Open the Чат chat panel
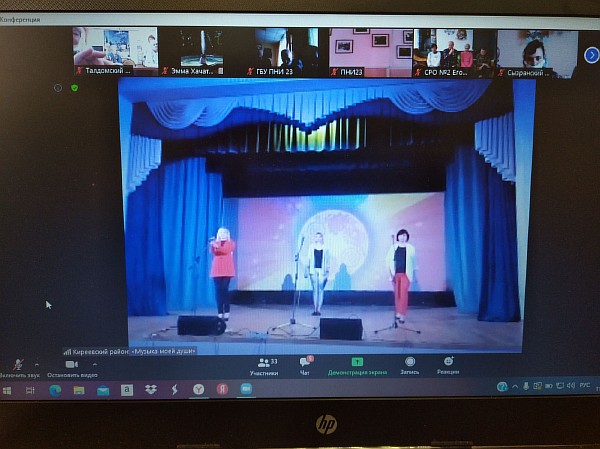600x449 pixels. coord(305,366)
